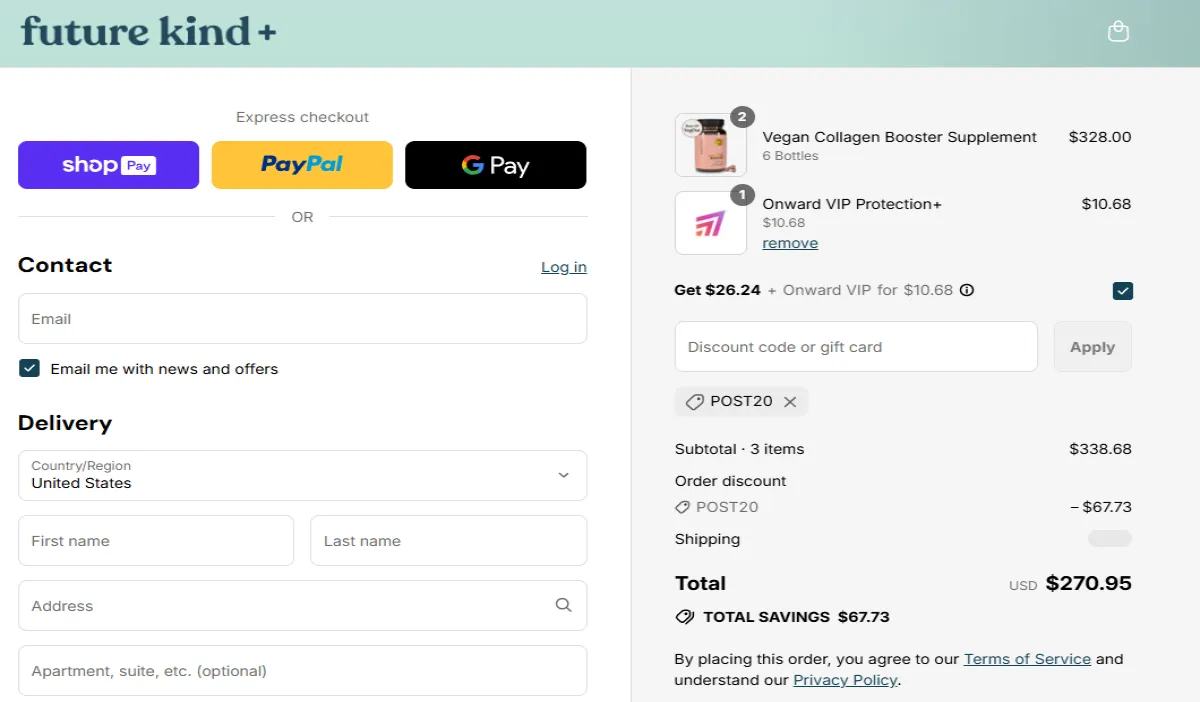Image resolution: width=1200 pixels, height=702 pixels.
Task: Uncheck the Onward VIP add-on checkbox
Action: (x=1122, y=290)
